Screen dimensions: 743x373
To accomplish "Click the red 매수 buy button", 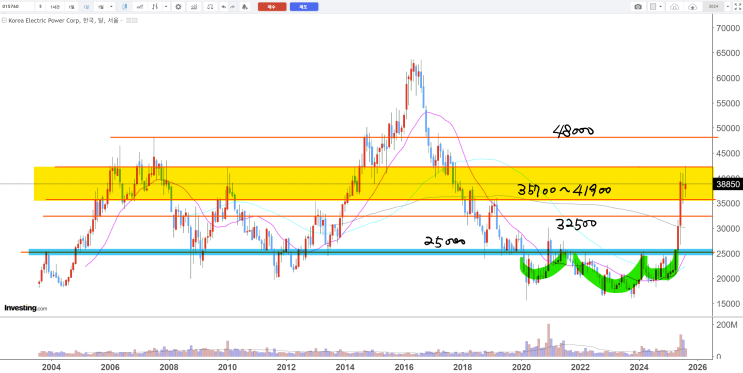I will (272, 7).
